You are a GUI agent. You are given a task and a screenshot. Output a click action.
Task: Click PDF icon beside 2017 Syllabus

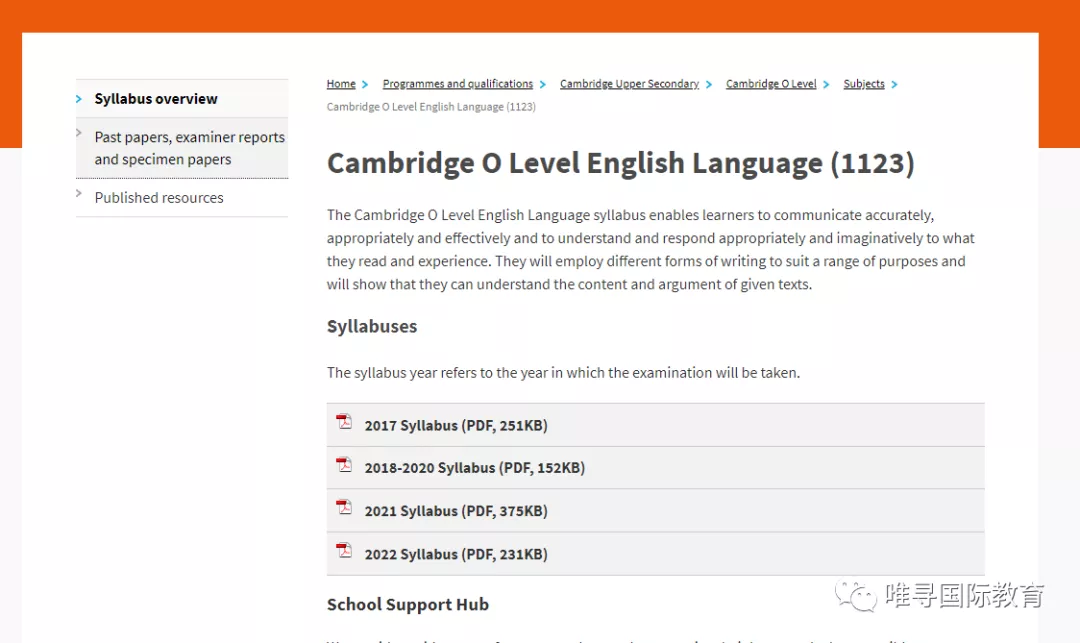[344, 422]
